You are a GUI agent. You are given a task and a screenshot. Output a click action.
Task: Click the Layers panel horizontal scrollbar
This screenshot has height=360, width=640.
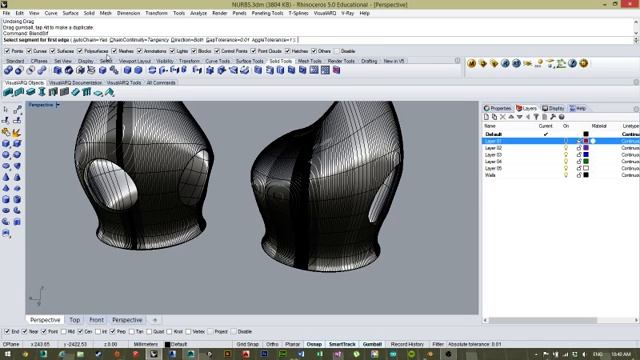click(543, 320)
